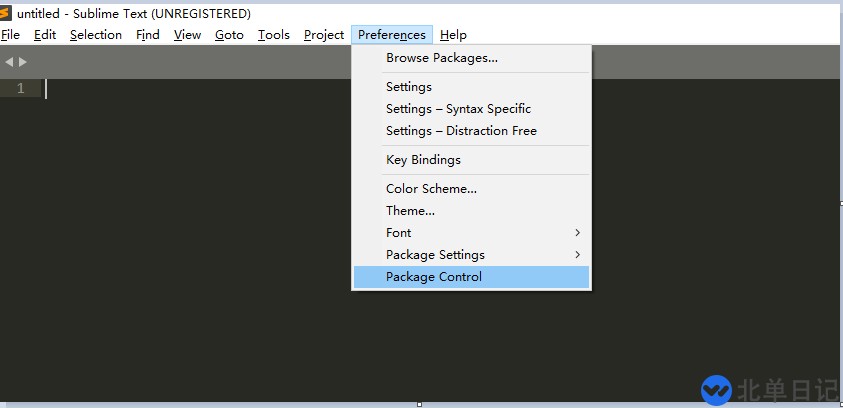Open the Edit menu
The image size is (843, 408).
[45, 35]
